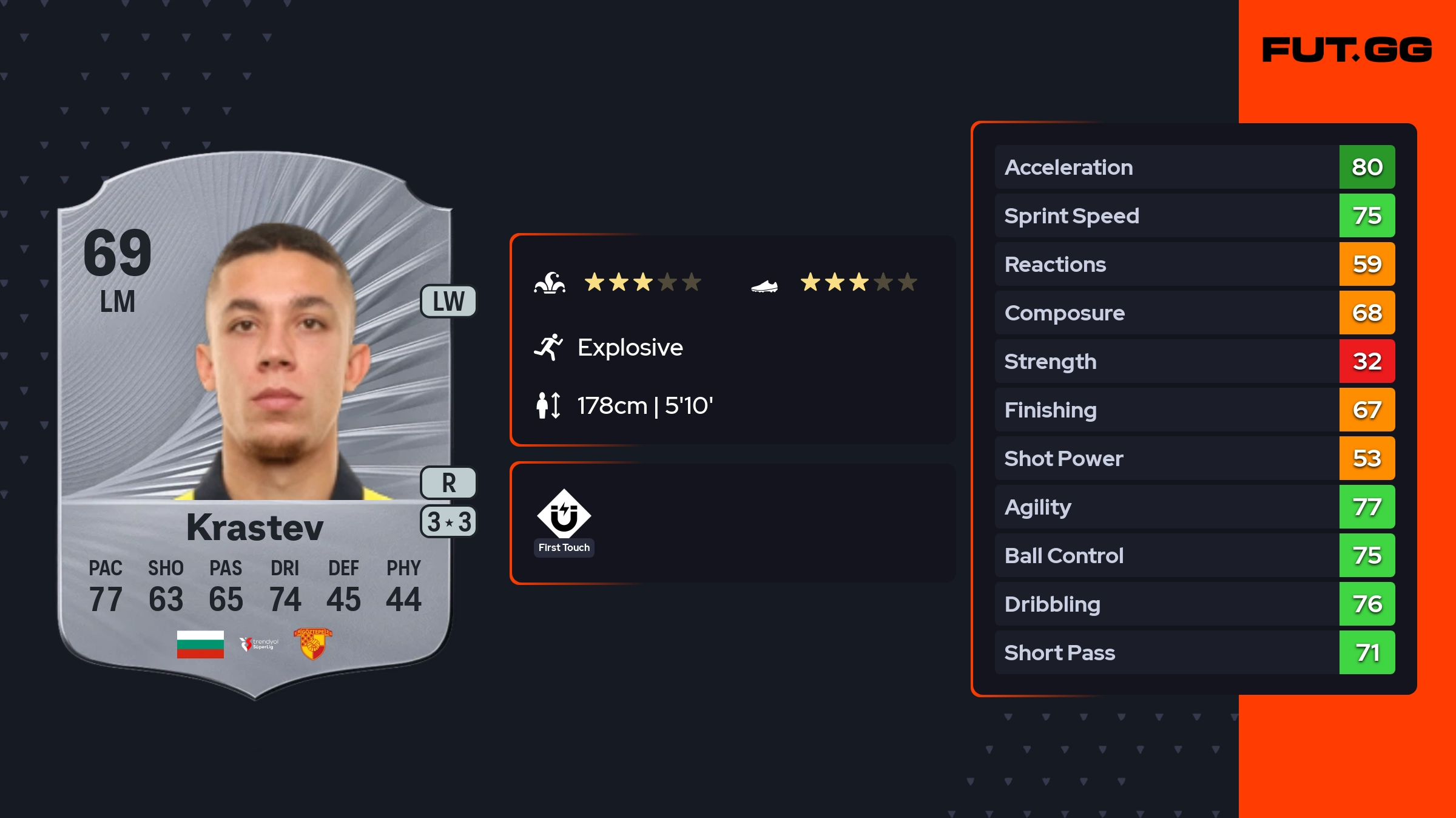The image size is (1456, 818).
Task: Click the skill moves star rating
Action: click(642, 283)
